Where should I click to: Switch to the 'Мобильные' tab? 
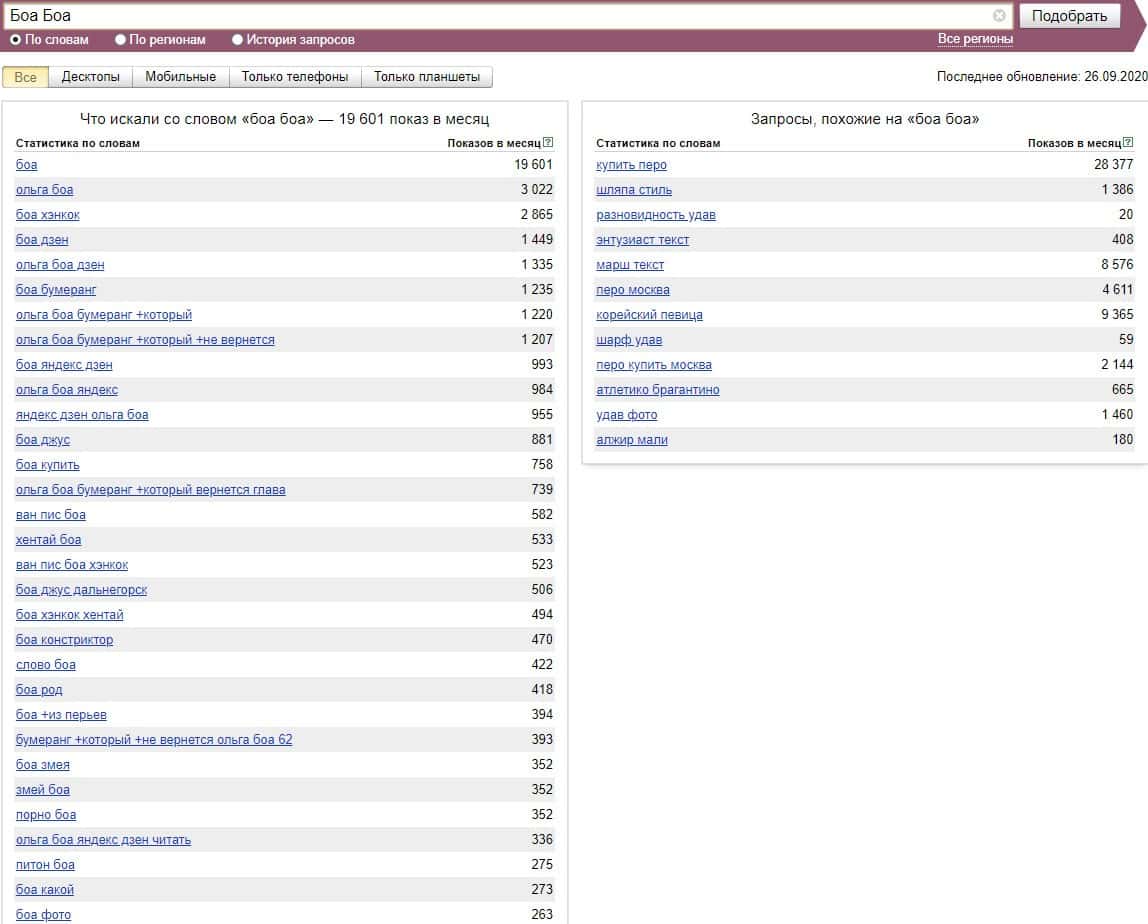click(180, 77)
